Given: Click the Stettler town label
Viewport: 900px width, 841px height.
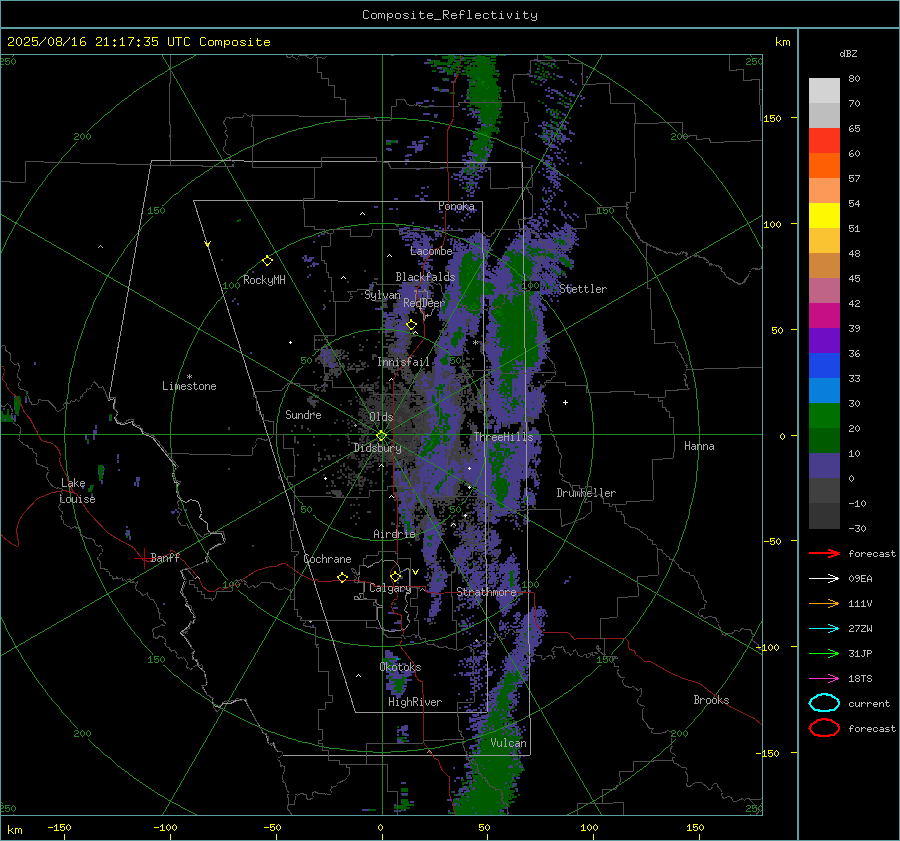Looking at the screenshot, I should [x=583, y=289].
